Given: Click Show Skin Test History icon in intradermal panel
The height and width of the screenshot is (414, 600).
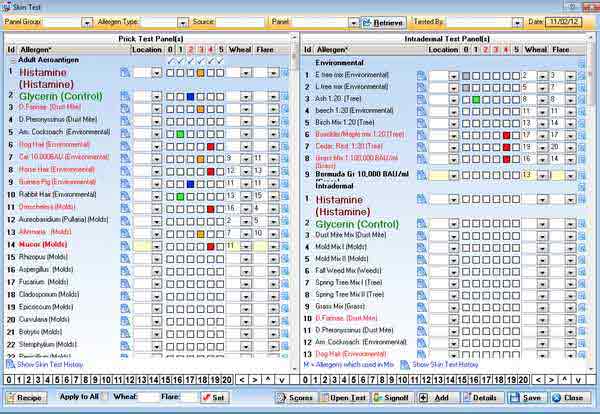Looking at the screenshot, I should tap(404, 364).
